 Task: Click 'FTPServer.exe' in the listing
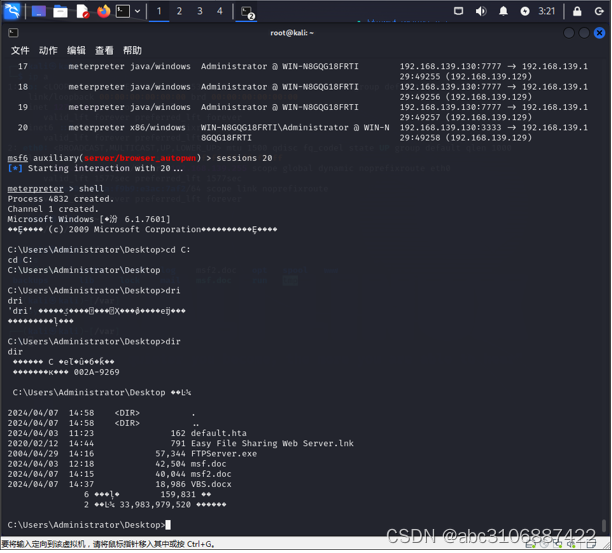click(224, 454)
